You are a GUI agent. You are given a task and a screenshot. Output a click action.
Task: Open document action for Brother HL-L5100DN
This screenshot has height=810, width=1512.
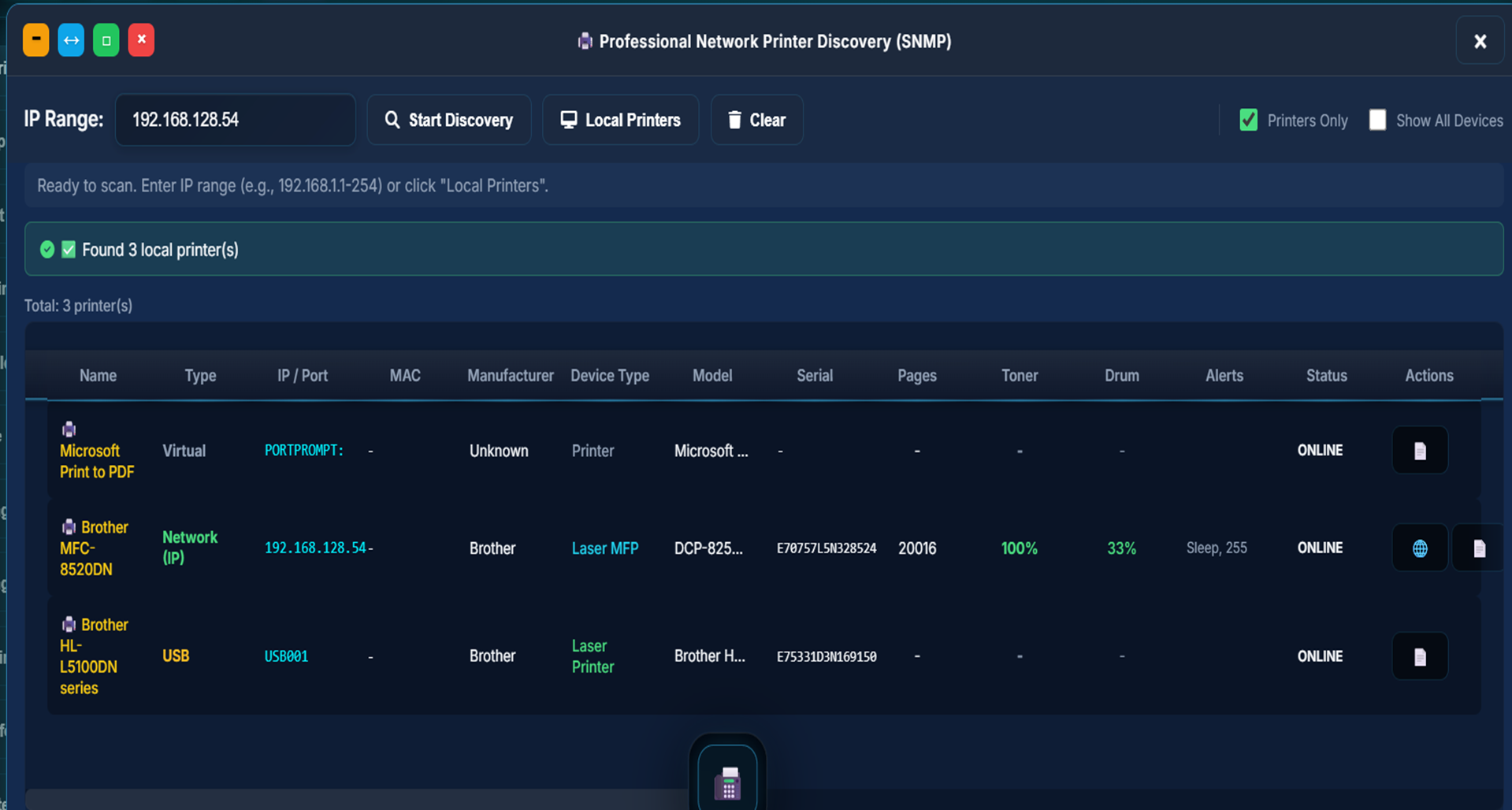coord(1420,656)
